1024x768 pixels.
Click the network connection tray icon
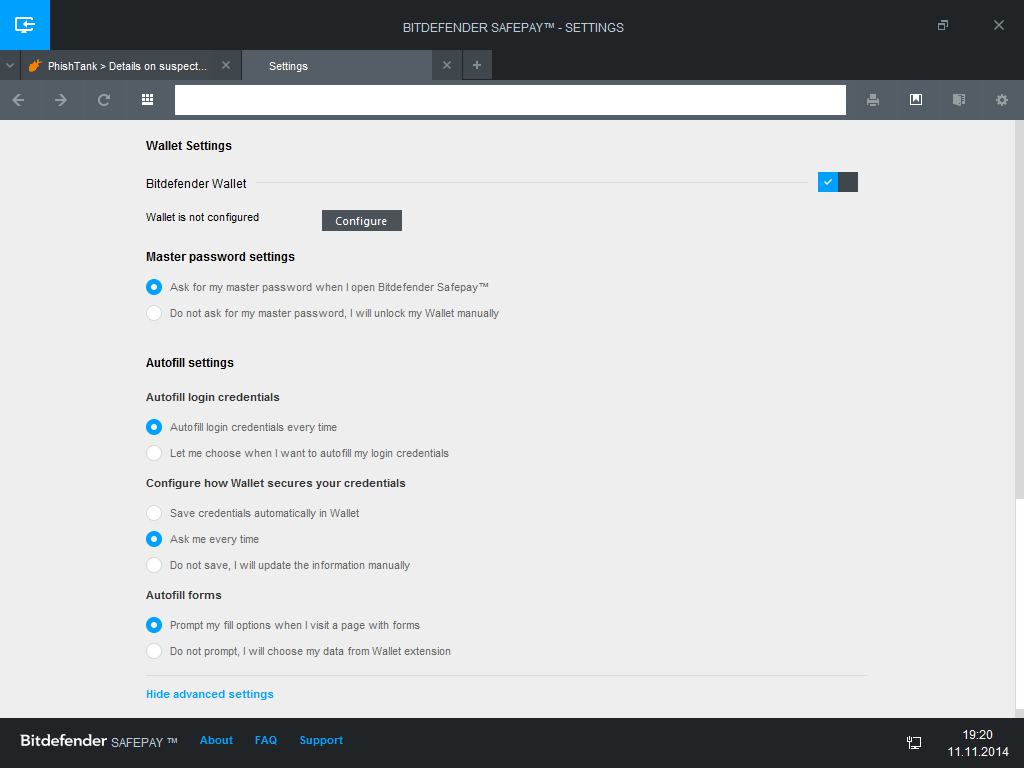pyautogui.click(x=914, y=743)
